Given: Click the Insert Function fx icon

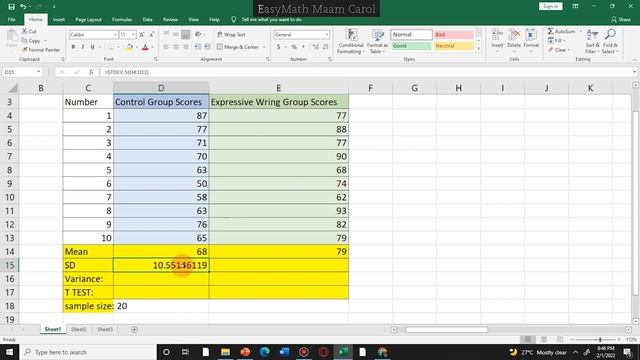Looking at the screenshot, I should point(91,72).
